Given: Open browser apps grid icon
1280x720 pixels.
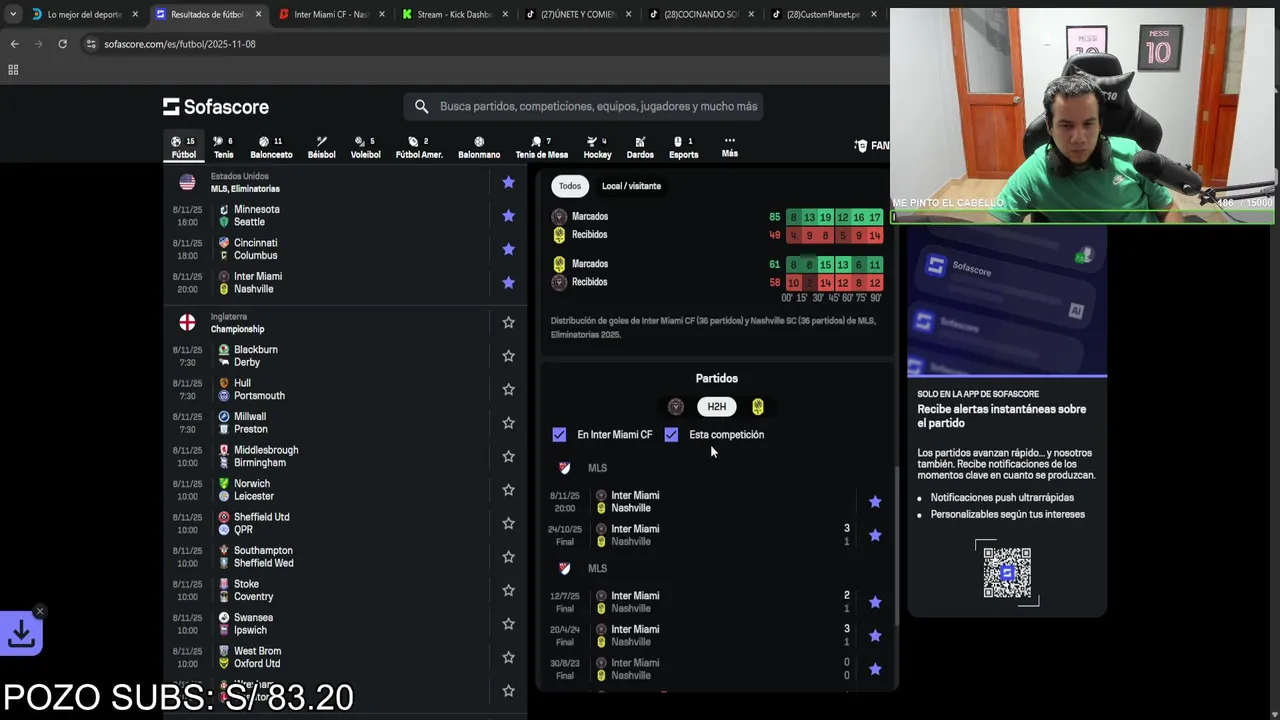Looking at the screenshot, I should [13, 70].
